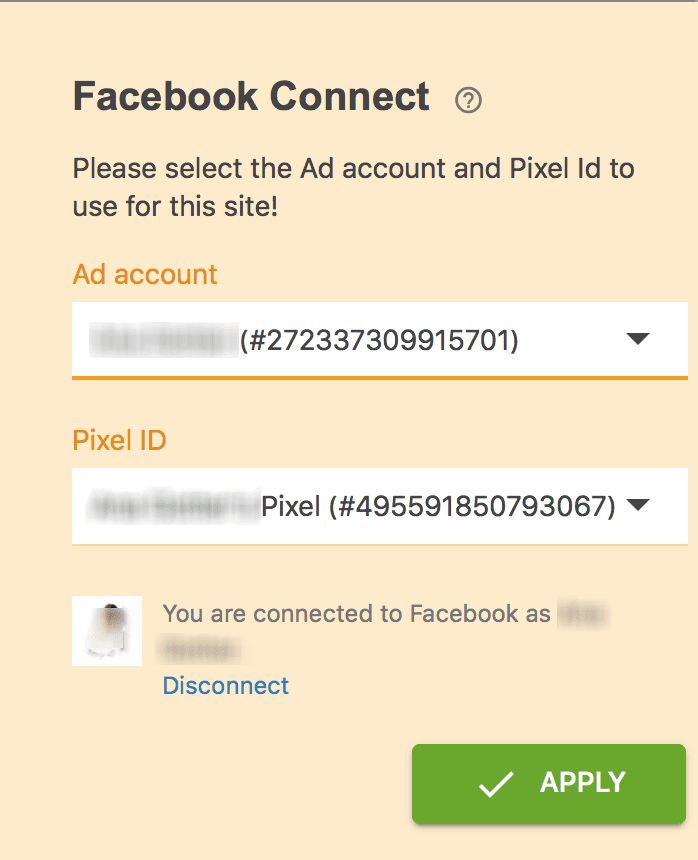Click the Ad account number #272337309915701

[x=379, y=341]
